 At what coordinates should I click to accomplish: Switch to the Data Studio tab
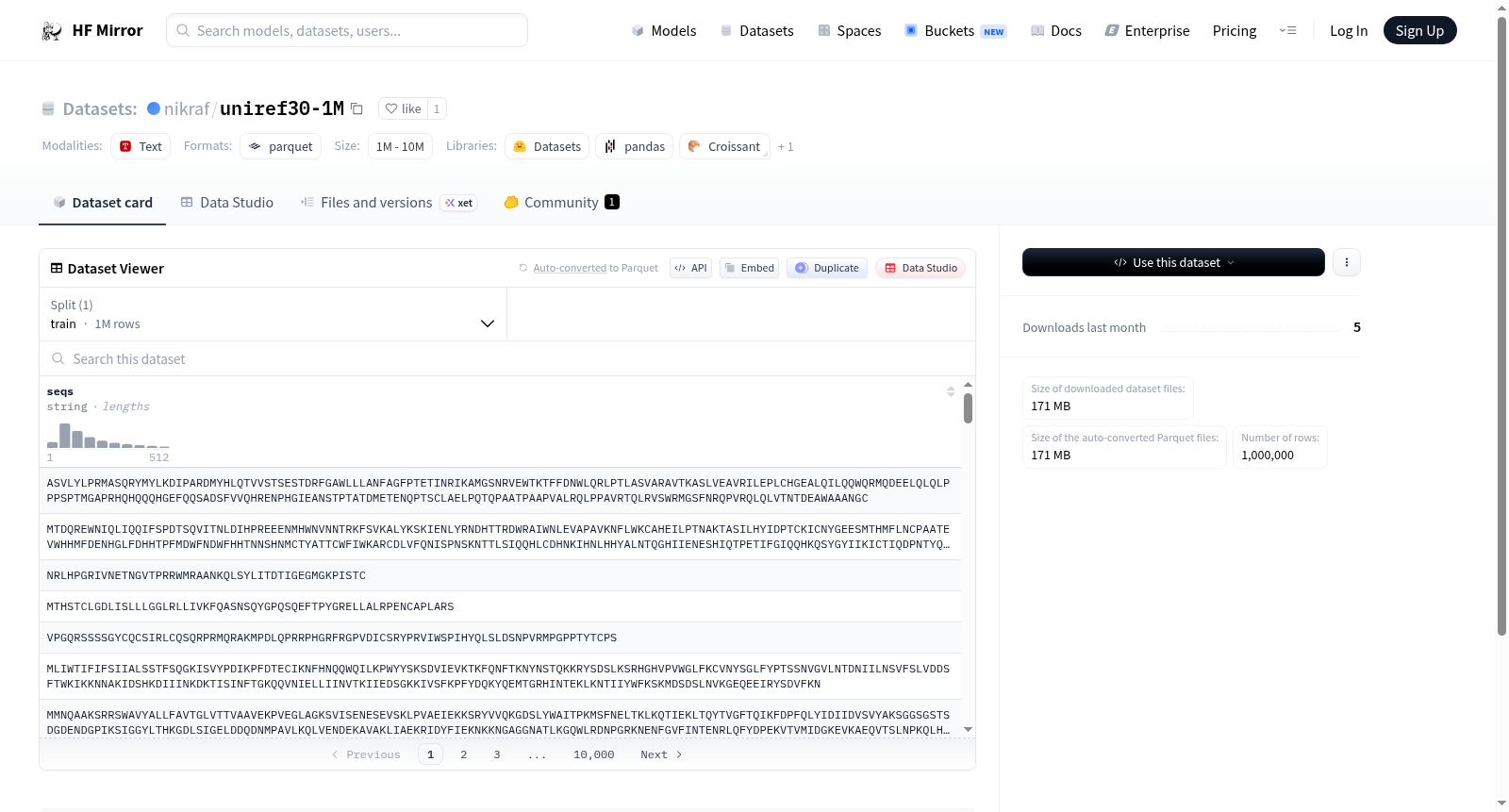click(227, 203)
